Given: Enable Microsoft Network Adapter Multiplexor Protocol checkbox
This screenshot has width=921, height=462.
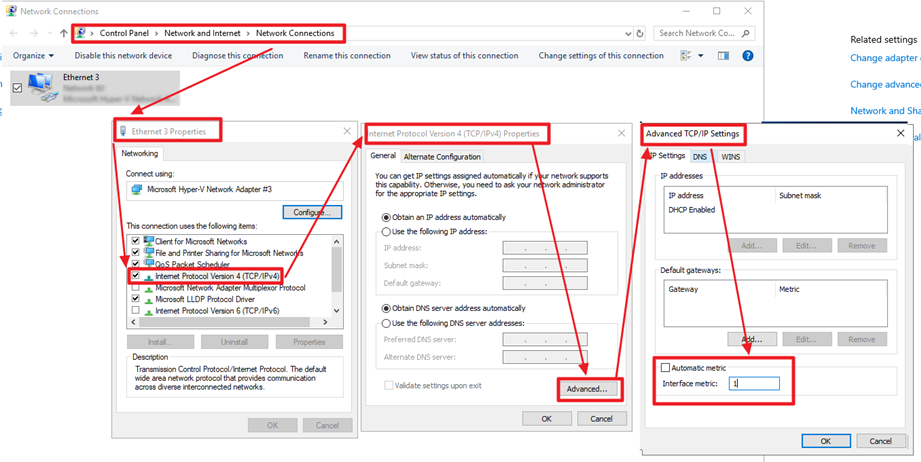Looking at the screenshot, I should (x=136, y=288).
